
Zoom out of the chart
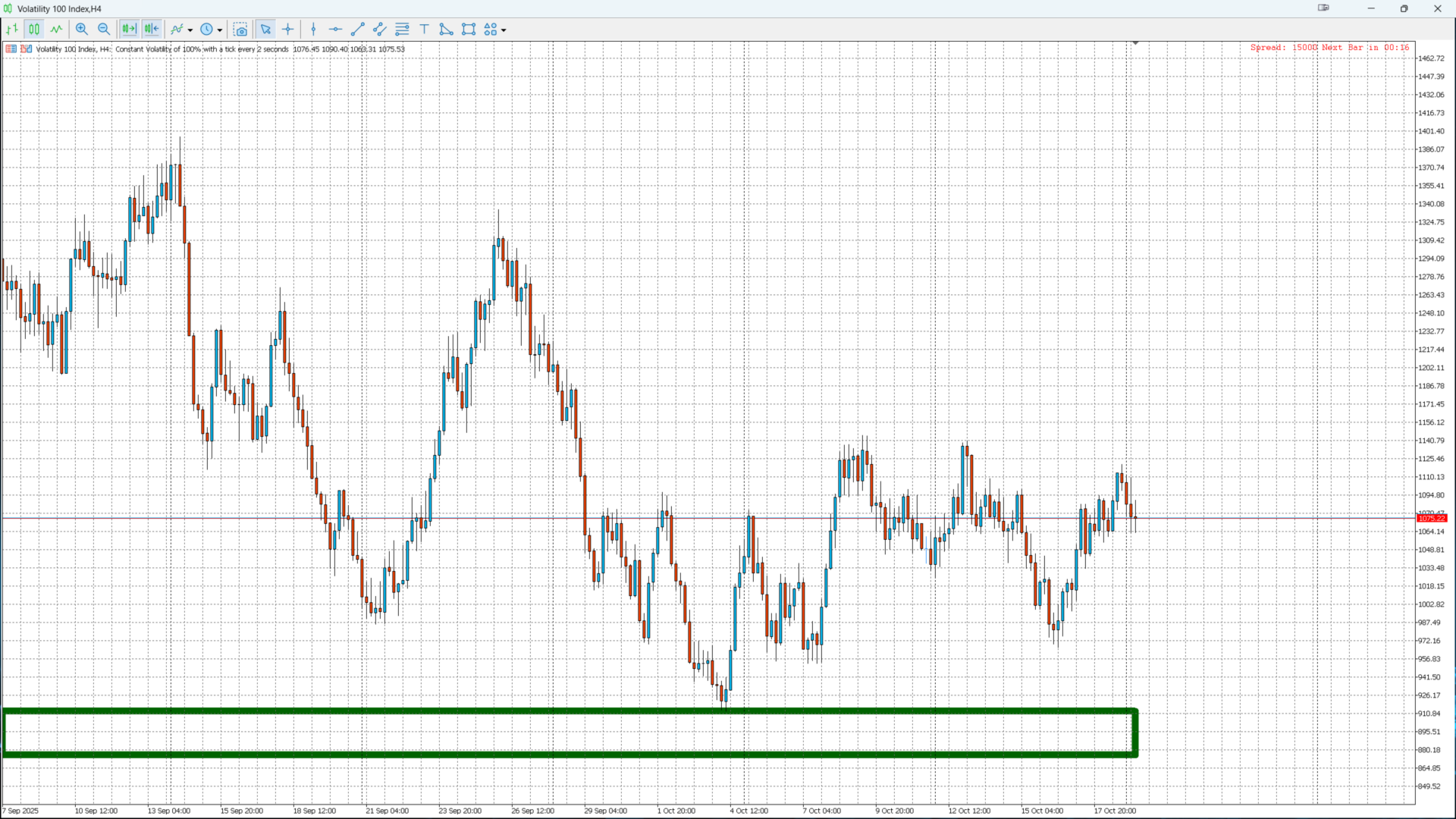pos(104,30)
